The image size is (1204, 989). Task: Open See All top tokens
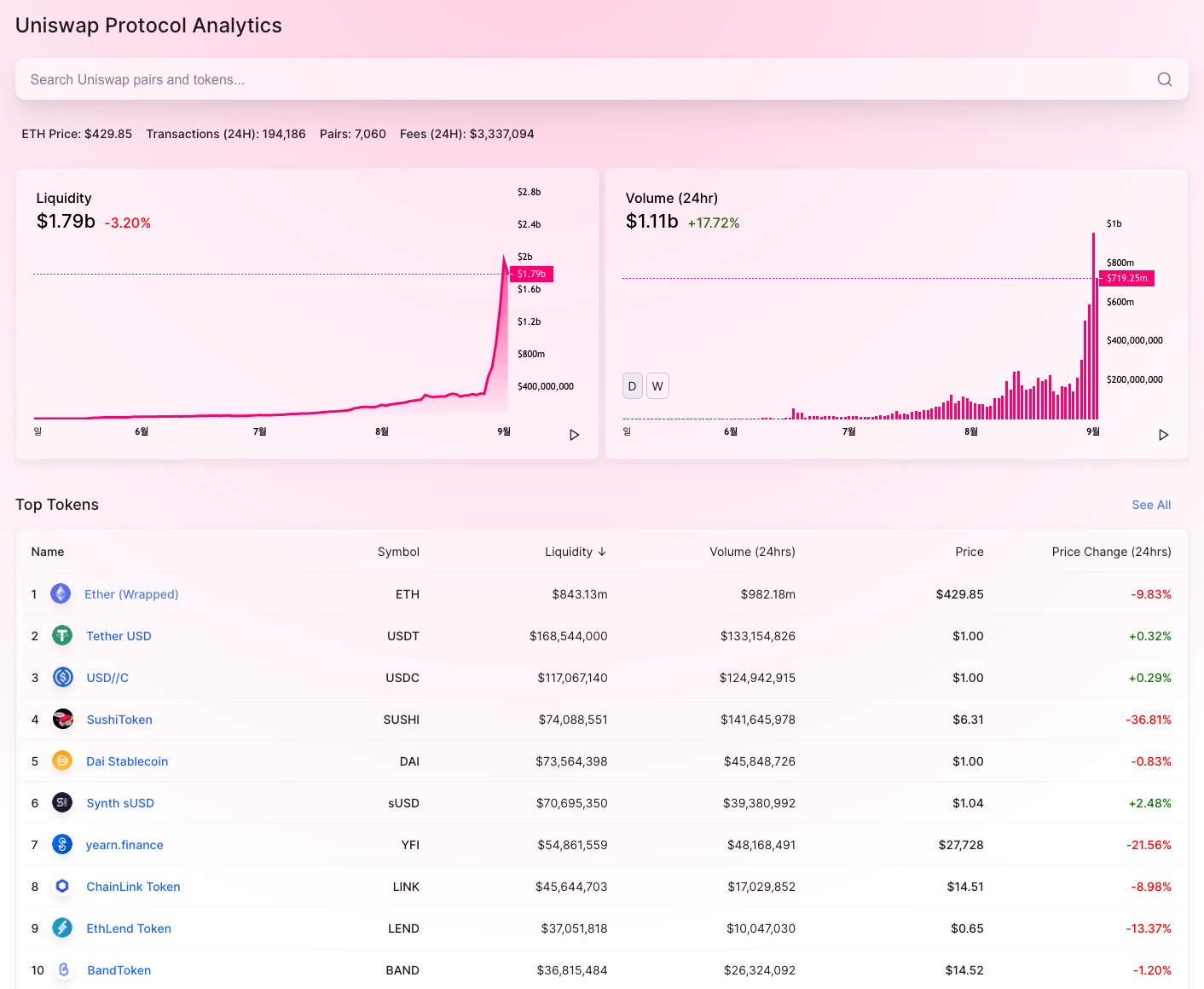click(x=1151, y=505)
